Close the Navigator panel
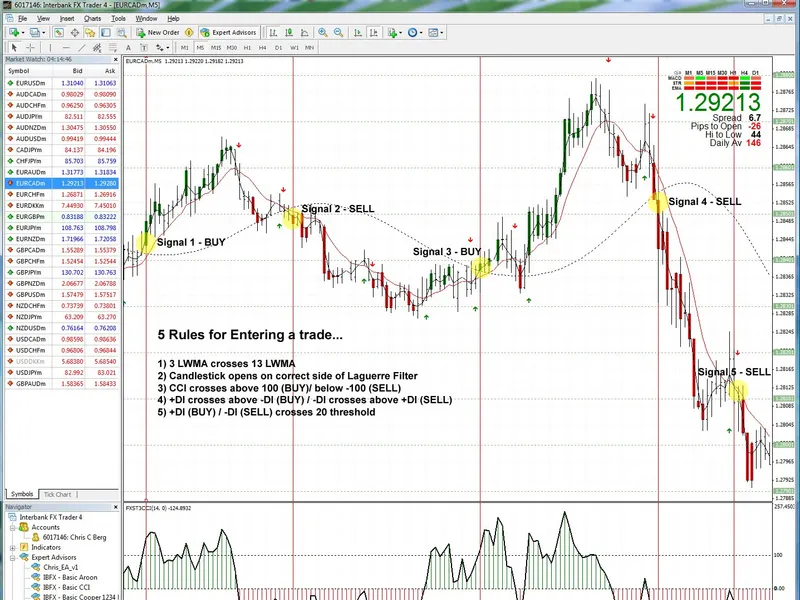Screen dimensions: 800x600 115,507
